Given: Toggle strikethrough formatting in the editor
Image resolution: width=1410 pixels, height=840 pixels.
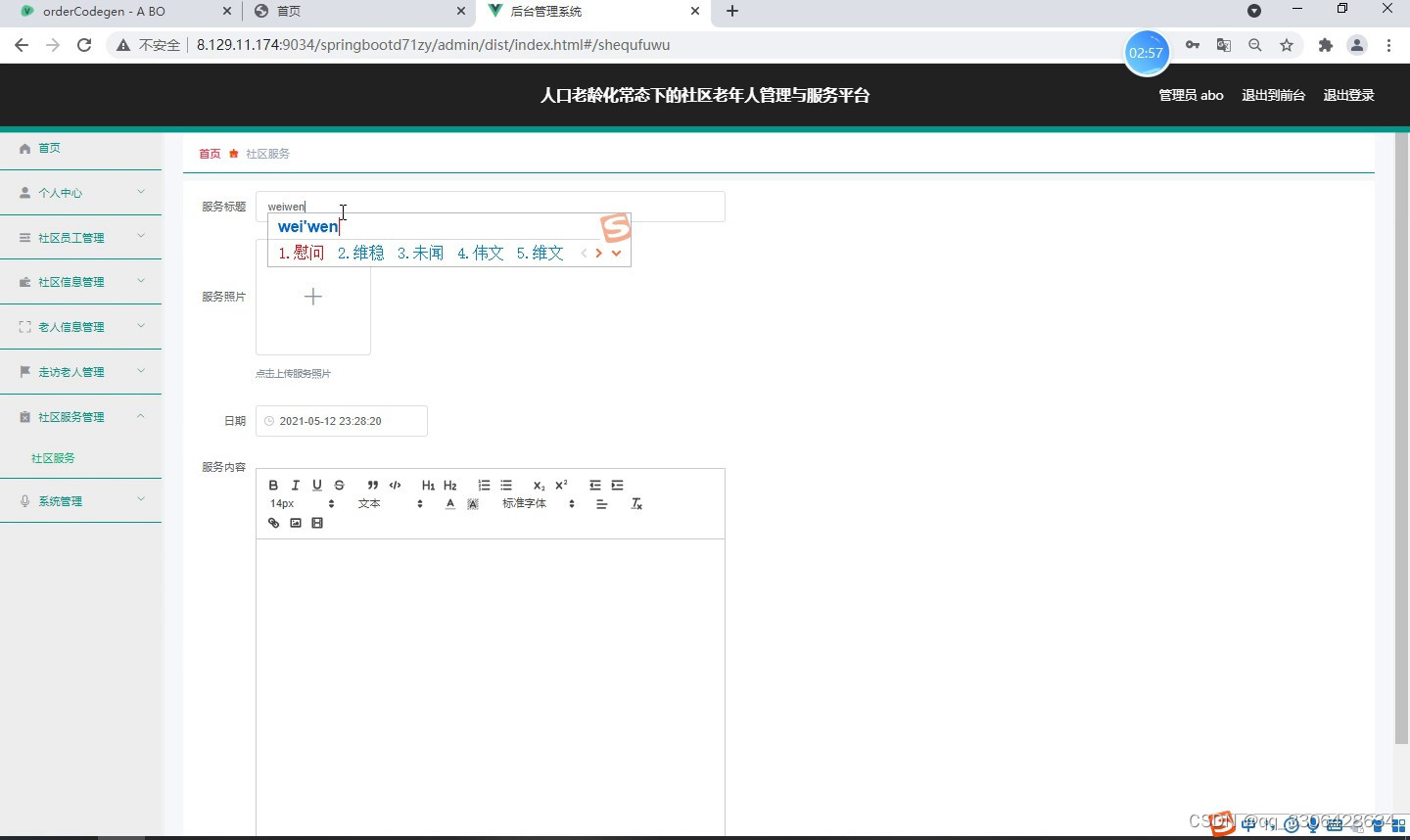Looking at the screenshot, I should (x=339, y=486).
